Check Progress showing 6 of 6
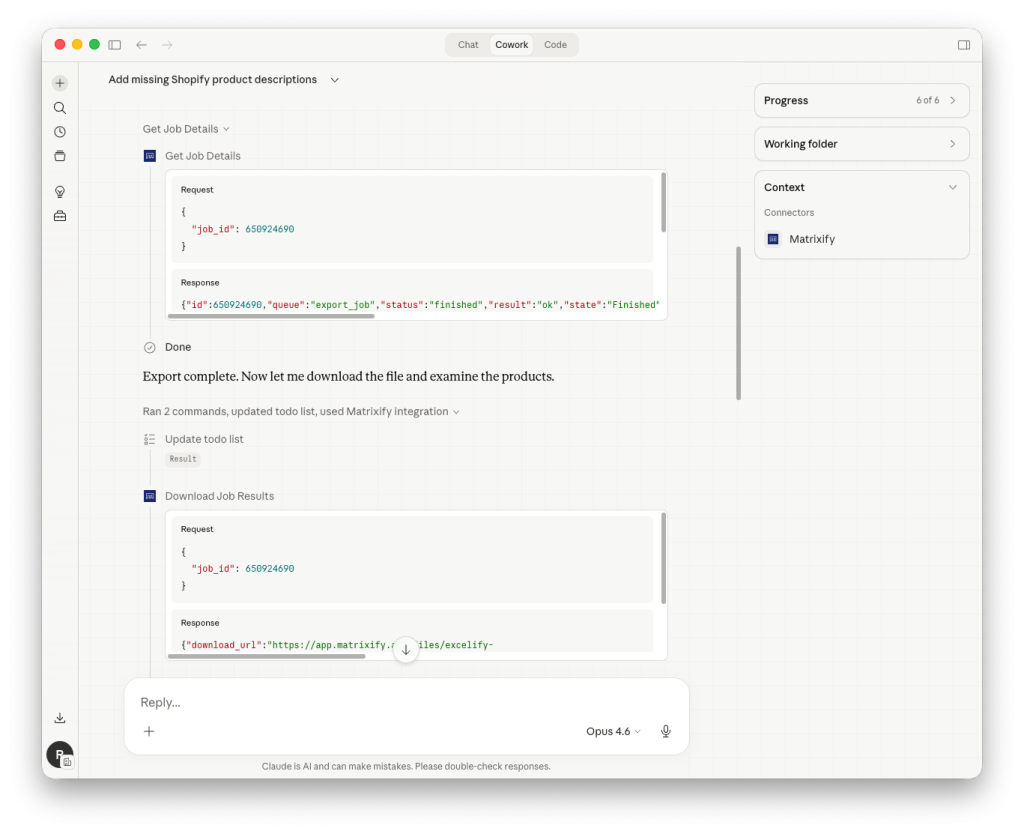1024x834 pixels. pyautogui.click(x=861, y=100)
